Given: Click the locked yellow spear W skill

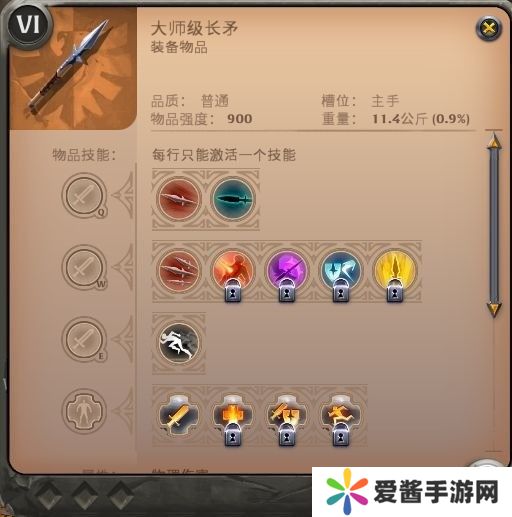Looking at the screenshot, I should point(395,271).
